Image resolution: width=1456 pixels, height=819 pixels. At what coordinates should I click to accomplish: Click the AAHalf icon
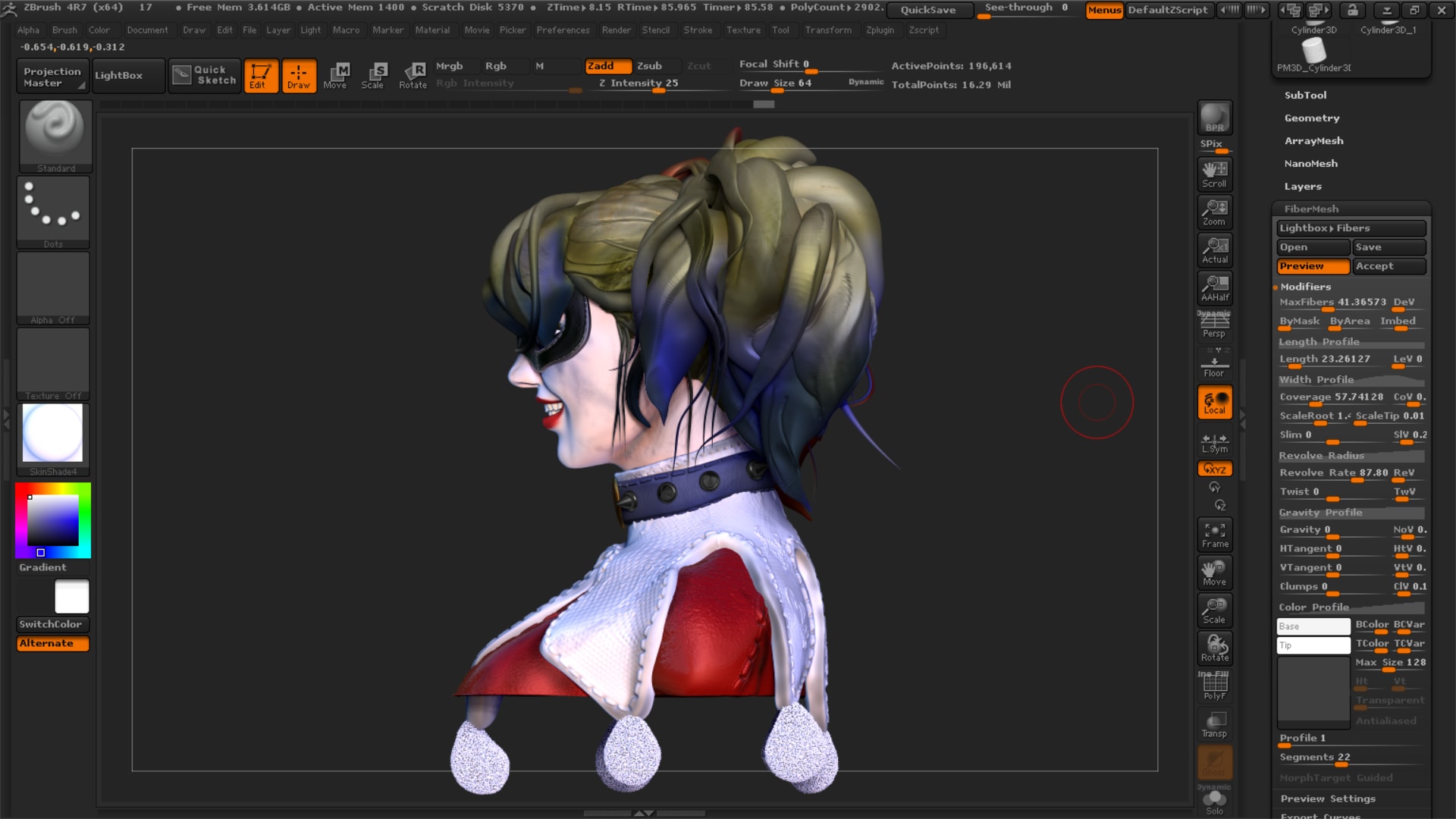[1214, 287]
